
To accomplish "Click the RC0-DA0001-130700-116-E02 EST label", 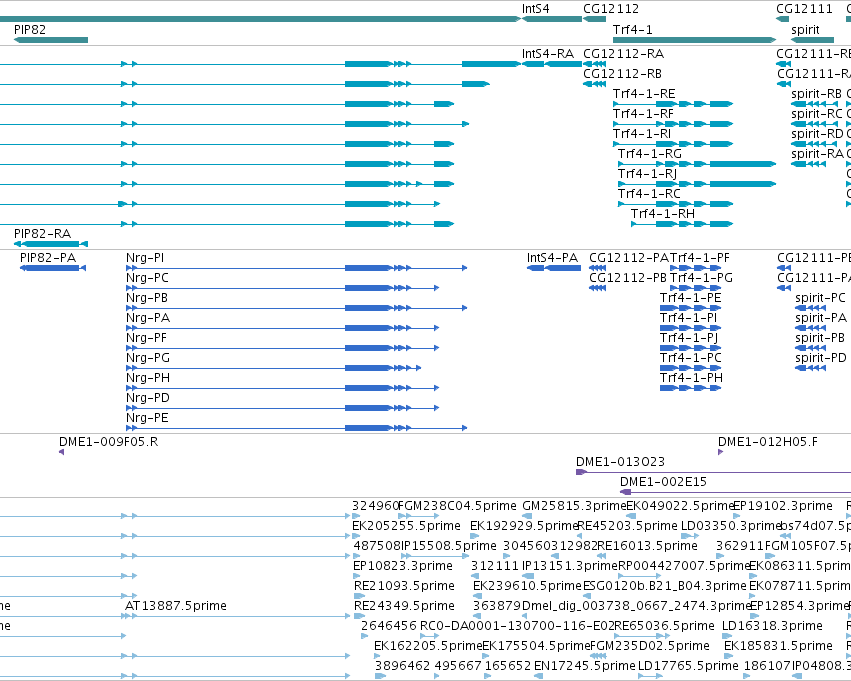I will 517,626.
